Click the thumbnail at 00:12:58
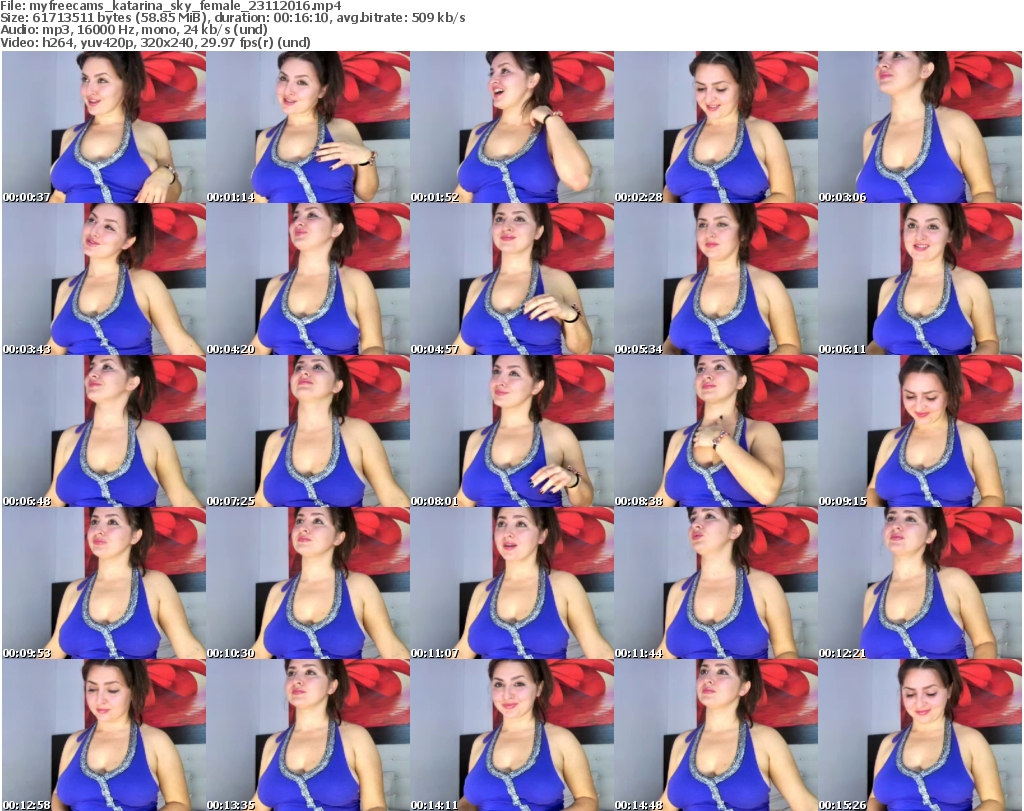 (104, 735)
